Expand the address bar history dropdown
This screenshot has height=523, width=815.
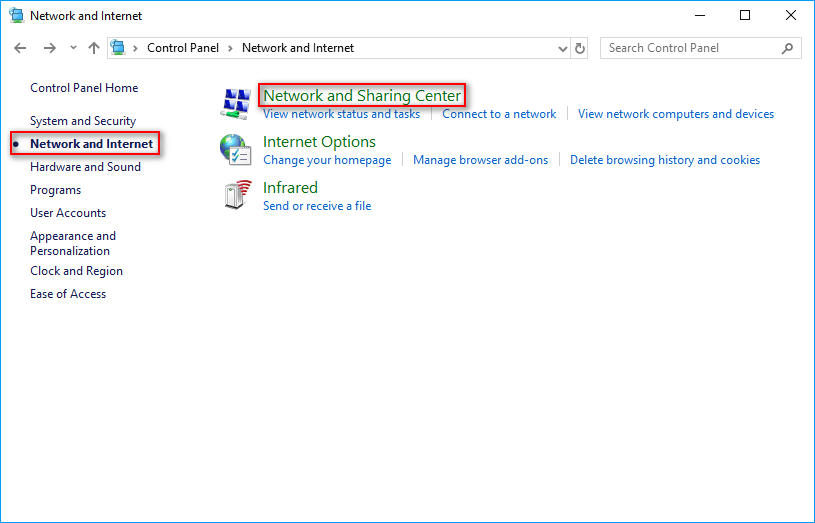pos(562,48)
